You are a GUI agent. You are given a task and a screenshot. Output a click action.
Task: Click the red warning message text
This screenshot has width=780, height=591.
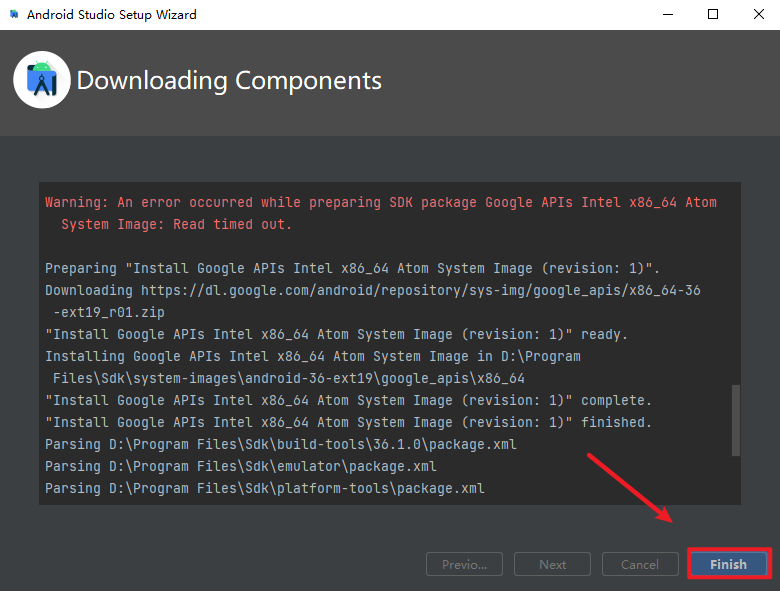[x=380, y=203]
